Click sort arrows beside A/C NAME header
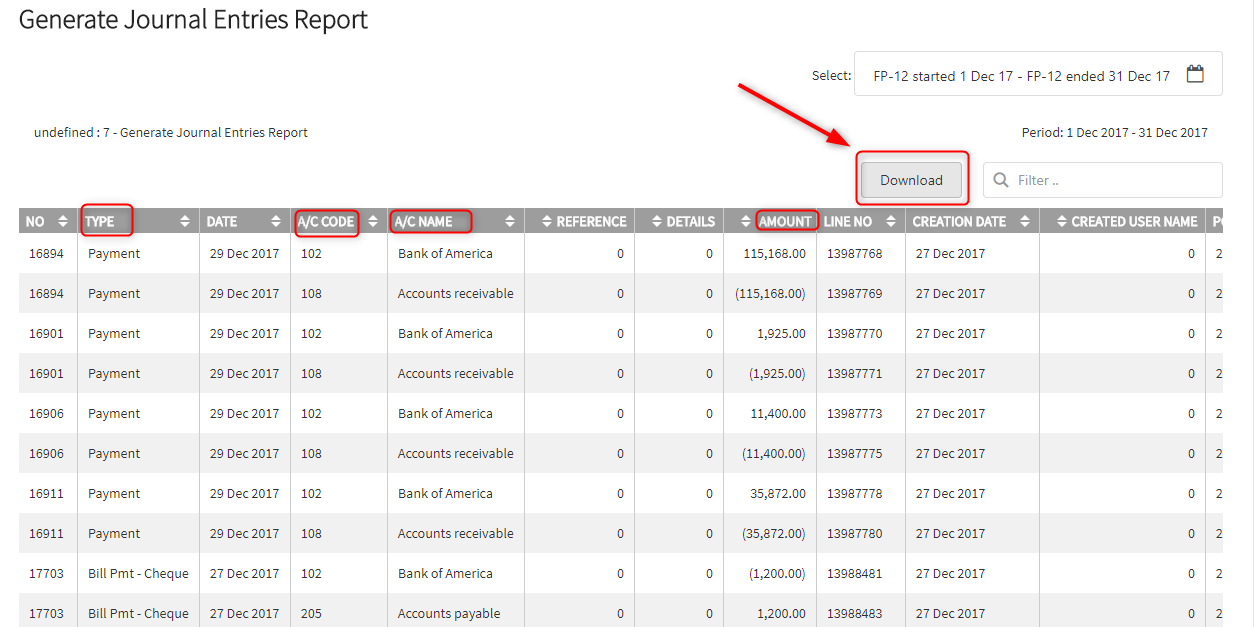This screenshot has width=1254, height=627. (510, 221)
